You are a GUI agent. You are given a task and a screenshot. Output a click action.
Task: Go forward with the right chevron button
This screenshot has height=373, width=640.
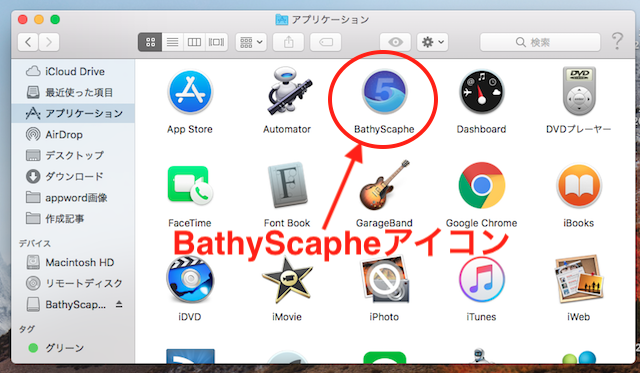pyautogui.click(x=49, y=42)
